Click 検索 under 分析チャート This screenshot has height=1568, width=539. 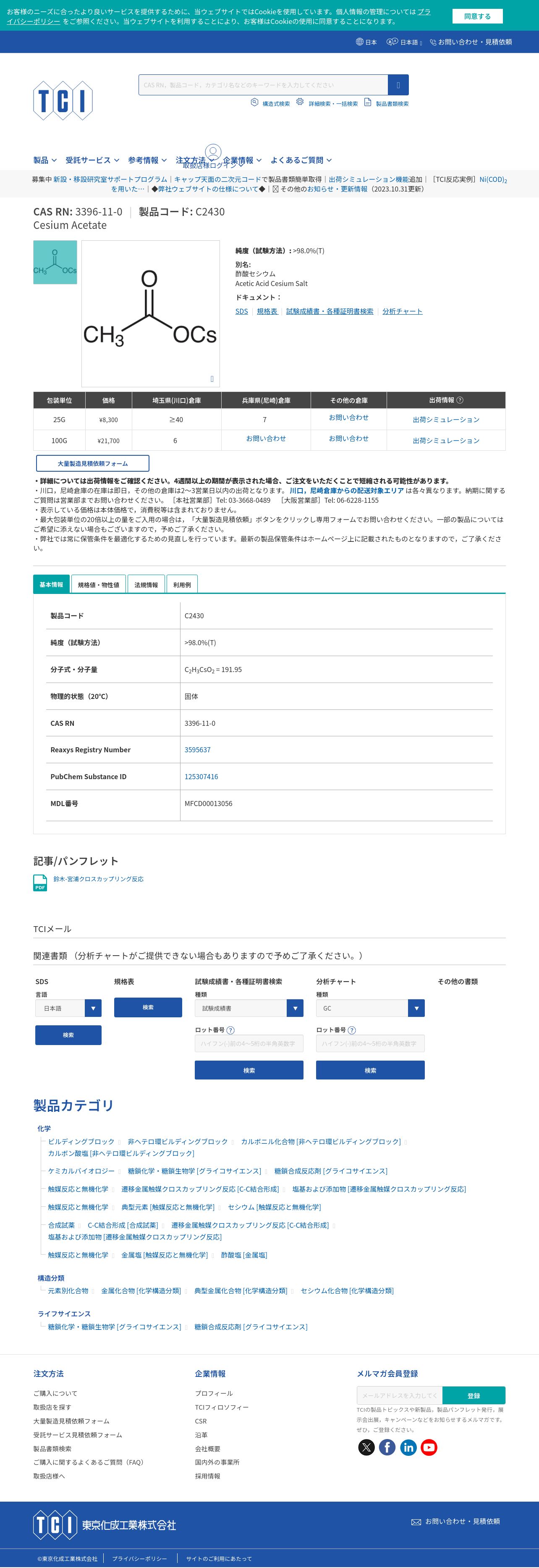coord(370,1070)
